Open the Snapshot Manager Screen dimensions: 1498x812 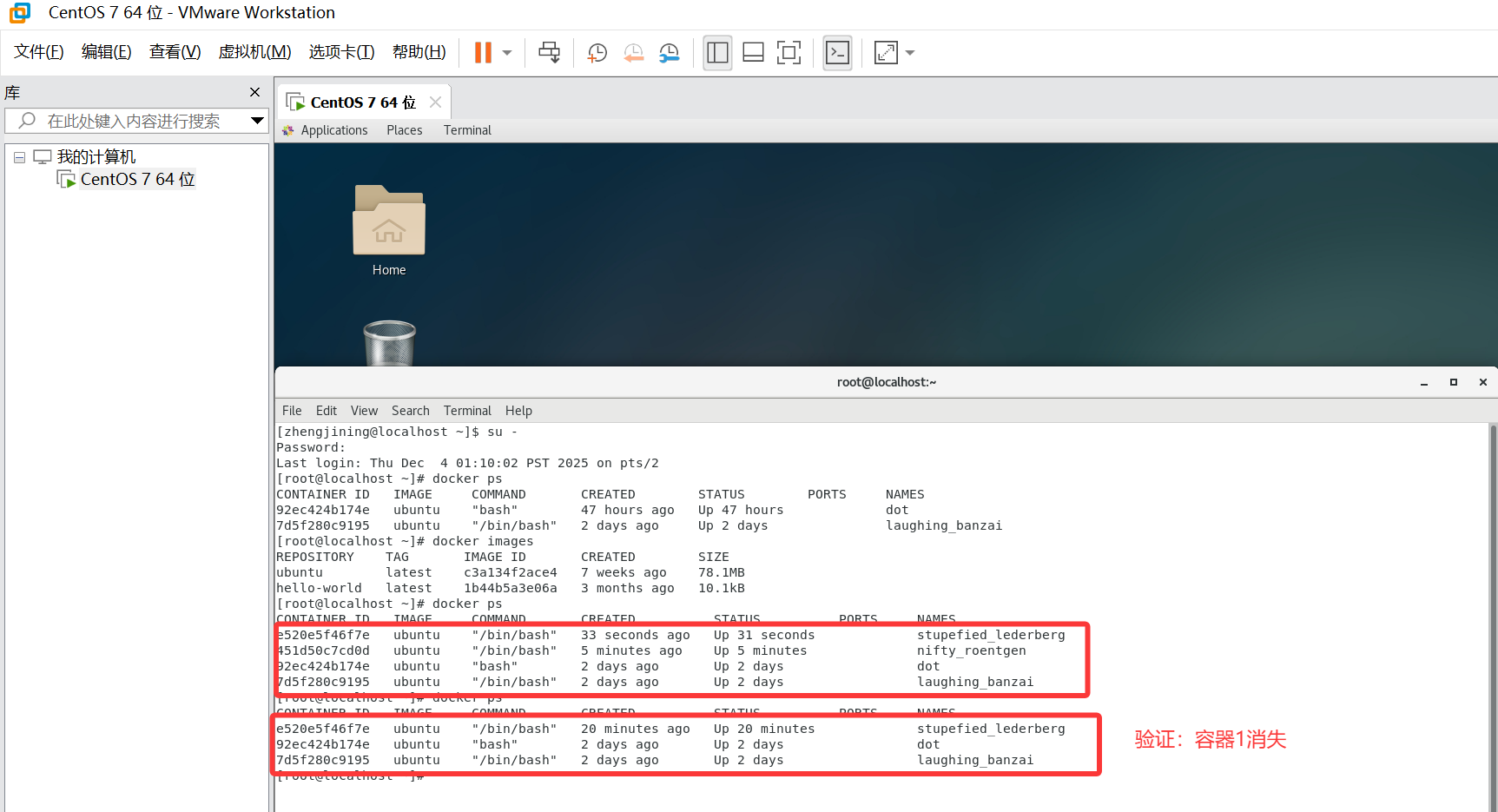[670, 52]
